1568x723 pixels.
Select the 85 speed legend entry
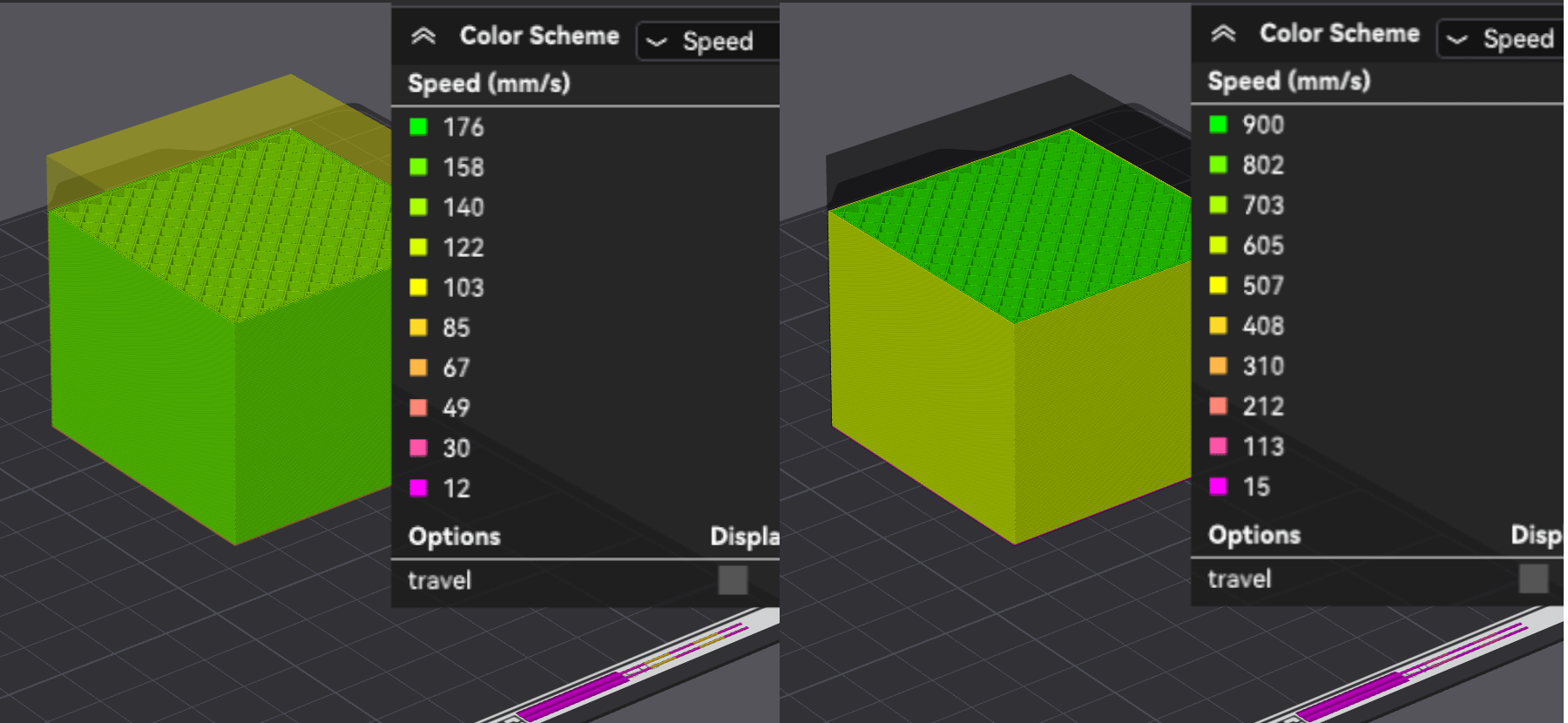click(x=456, y=328)
